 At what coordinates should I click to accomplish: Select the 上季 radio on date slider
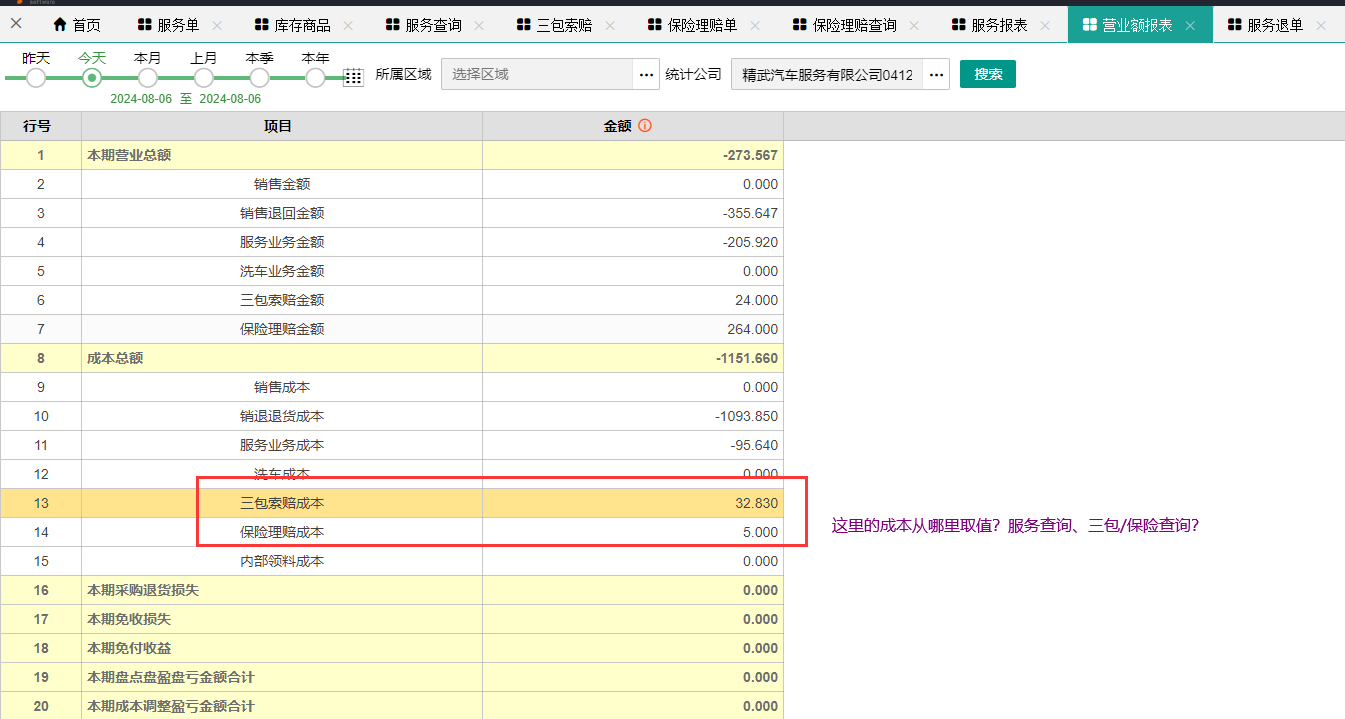[x=260, y=77]
